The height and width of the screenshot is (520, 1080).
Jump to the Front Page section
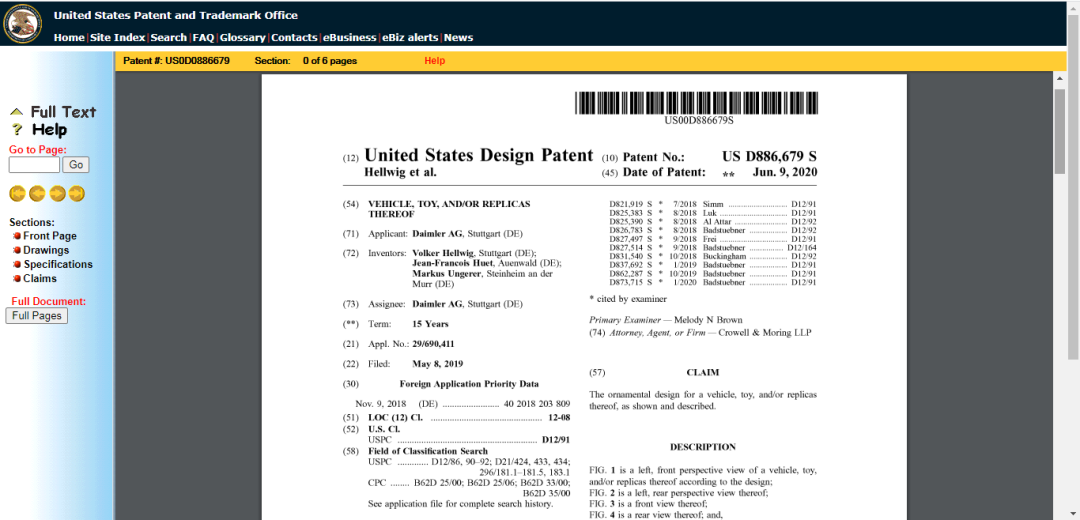(50, 236)
